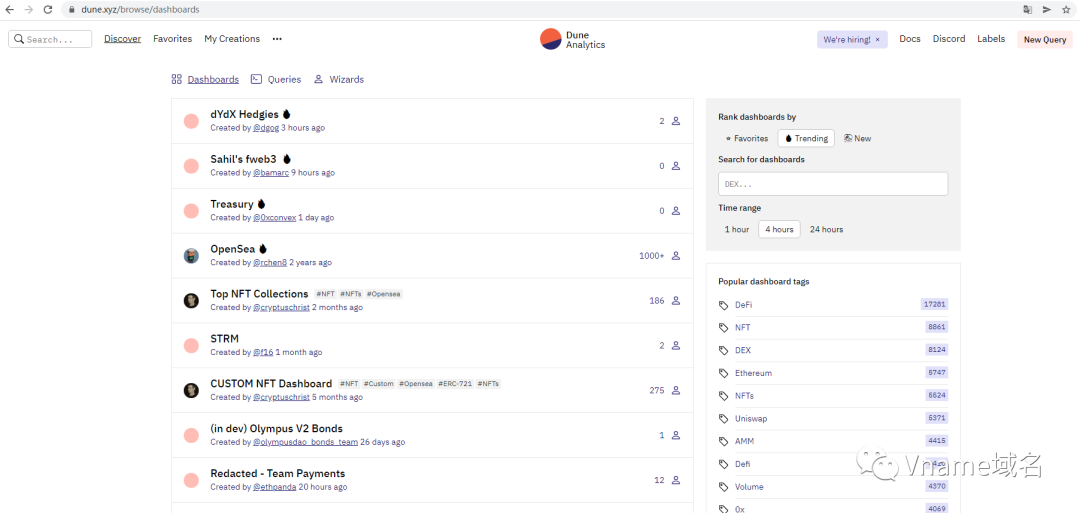Viewport: 1080px width, 513px height.
Task: Click tag icon next to Volume
Action: tap(723, 487)
